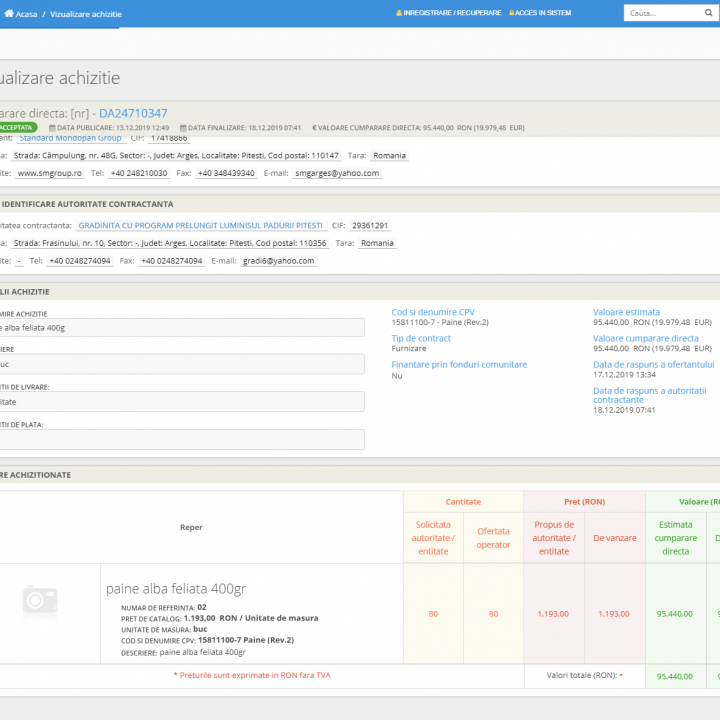Click the Identificare Autoritate Contractanta section header

(x=87, y=204)
